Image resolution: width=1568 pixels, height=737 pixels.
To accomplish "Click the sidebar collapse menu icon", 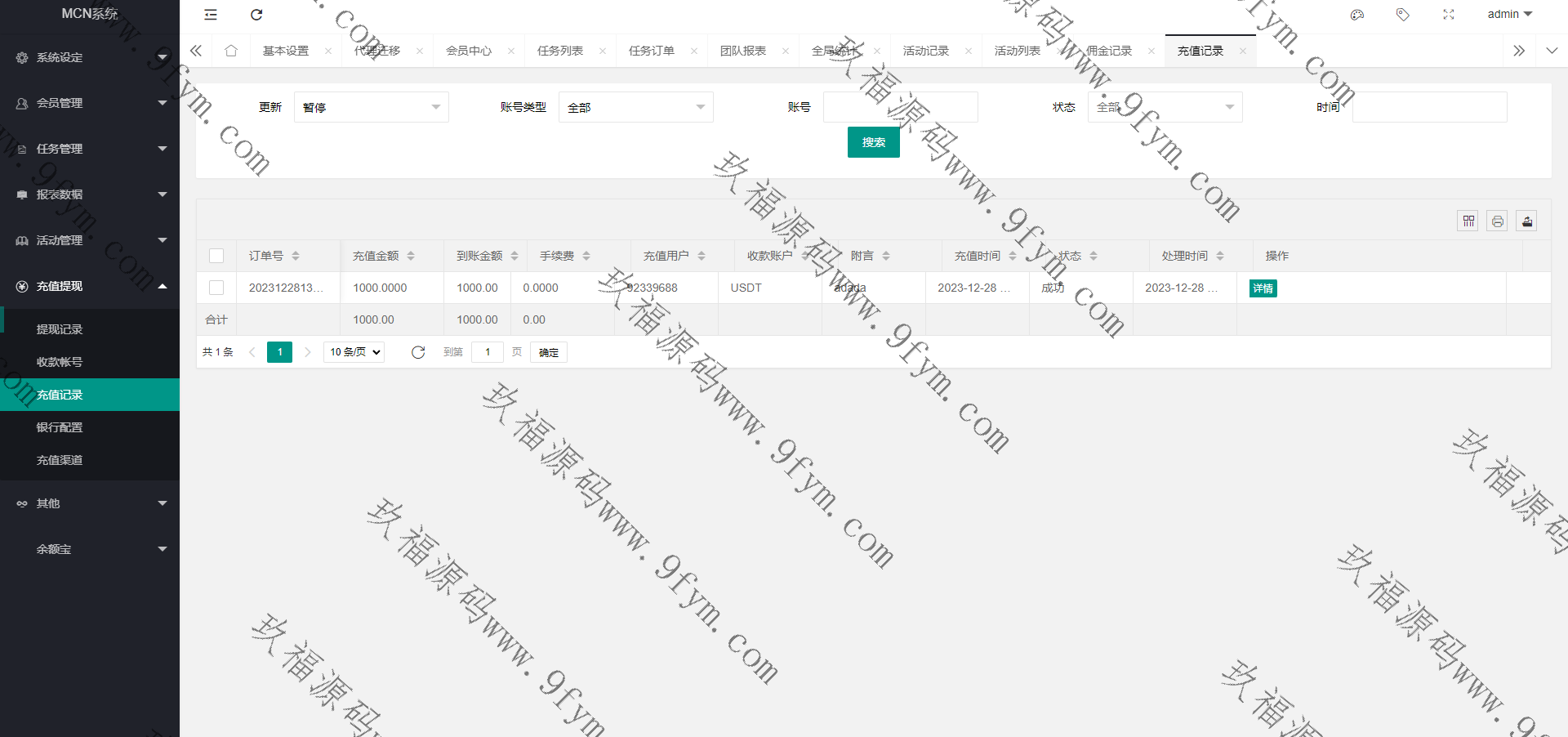I will click(x=211, y=15).
